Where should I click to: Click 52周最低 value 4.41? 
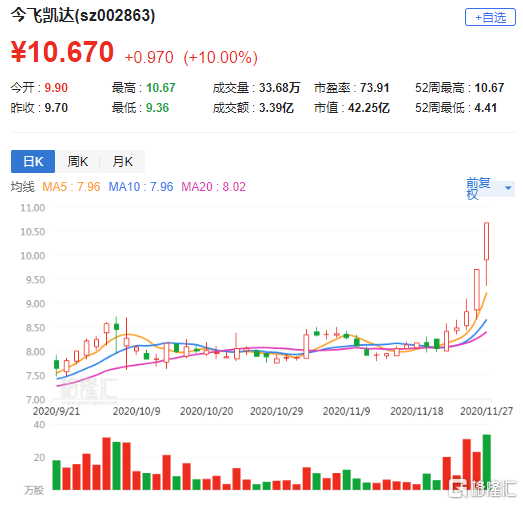point(486,108)
